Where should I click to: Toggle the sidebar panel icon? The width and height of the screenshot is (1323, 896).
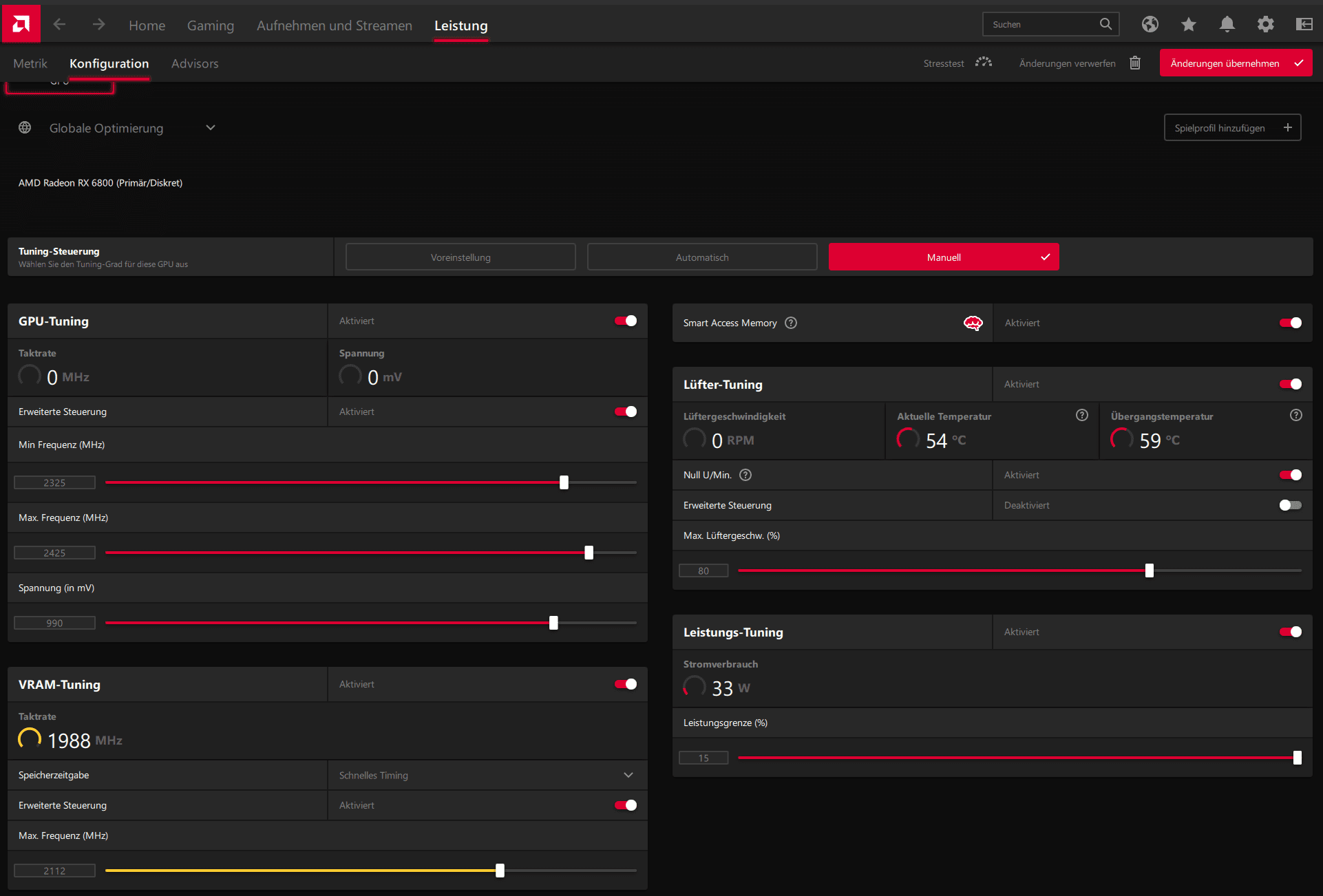pyautogui.click(x=1304, y=24)
